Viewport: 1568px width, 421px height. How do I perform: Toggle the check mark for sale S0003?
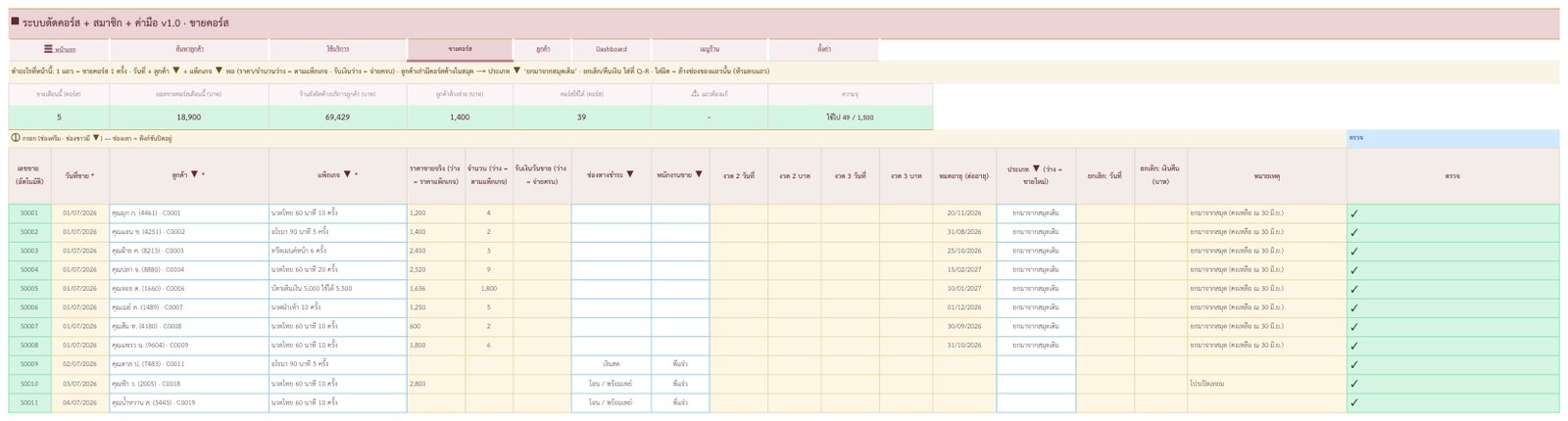tap(1354, 251)
